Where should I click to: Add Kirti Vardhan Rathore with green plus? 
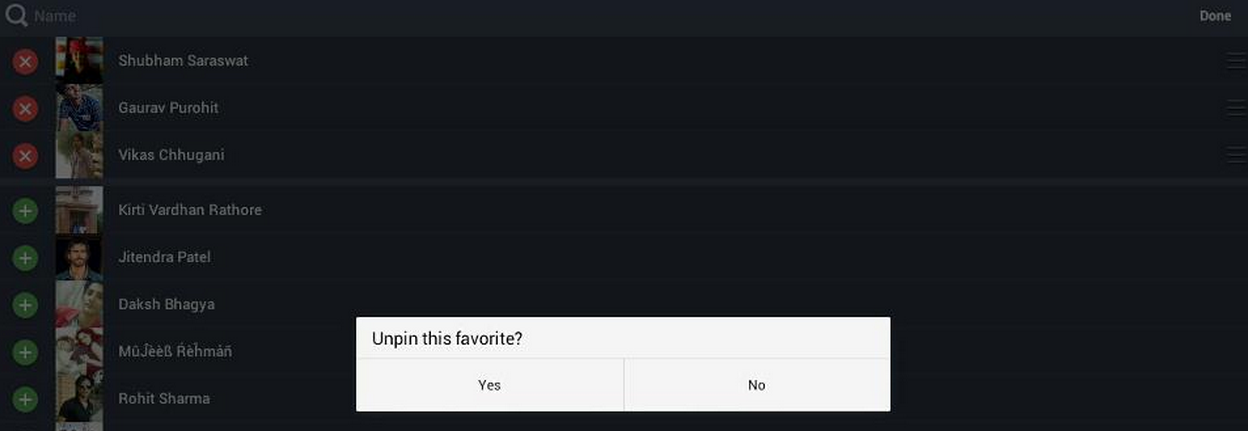point(25,210)
